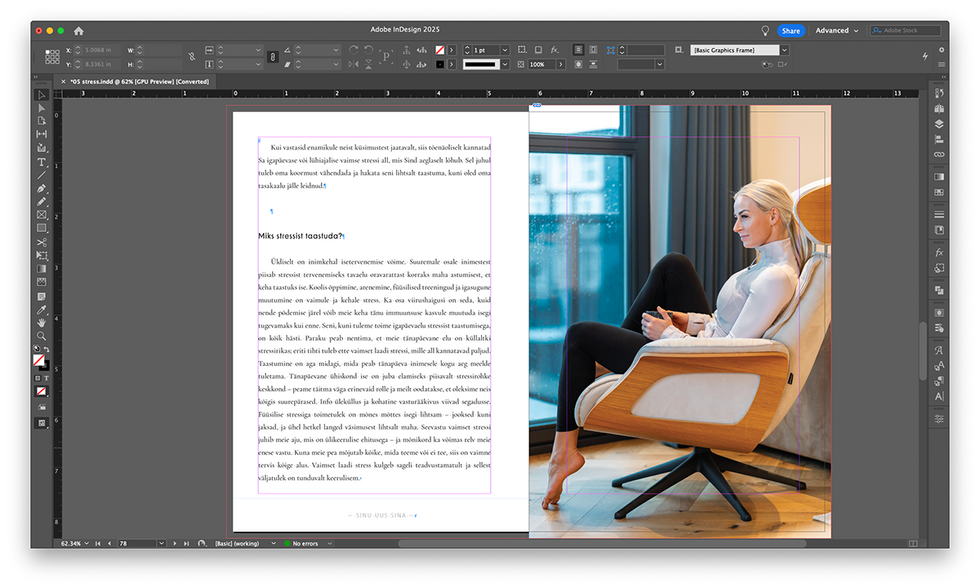This screenshot has height=588, width=980.
Task: Select the Rectangle tool
Action: point(41,228)
